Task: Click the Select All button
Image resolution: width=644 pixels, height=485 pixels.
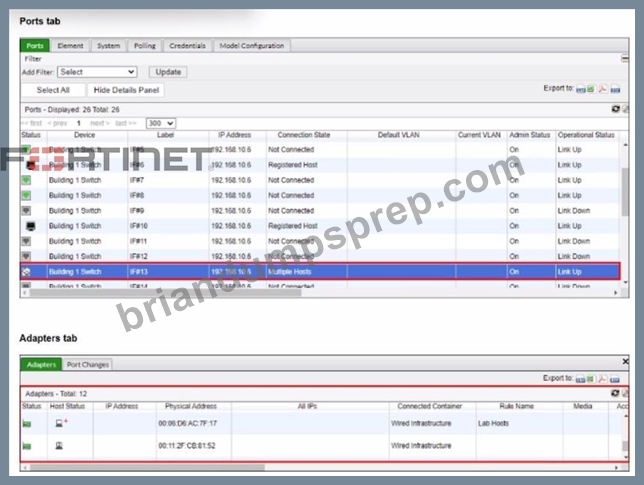Action: pos(53,90)
